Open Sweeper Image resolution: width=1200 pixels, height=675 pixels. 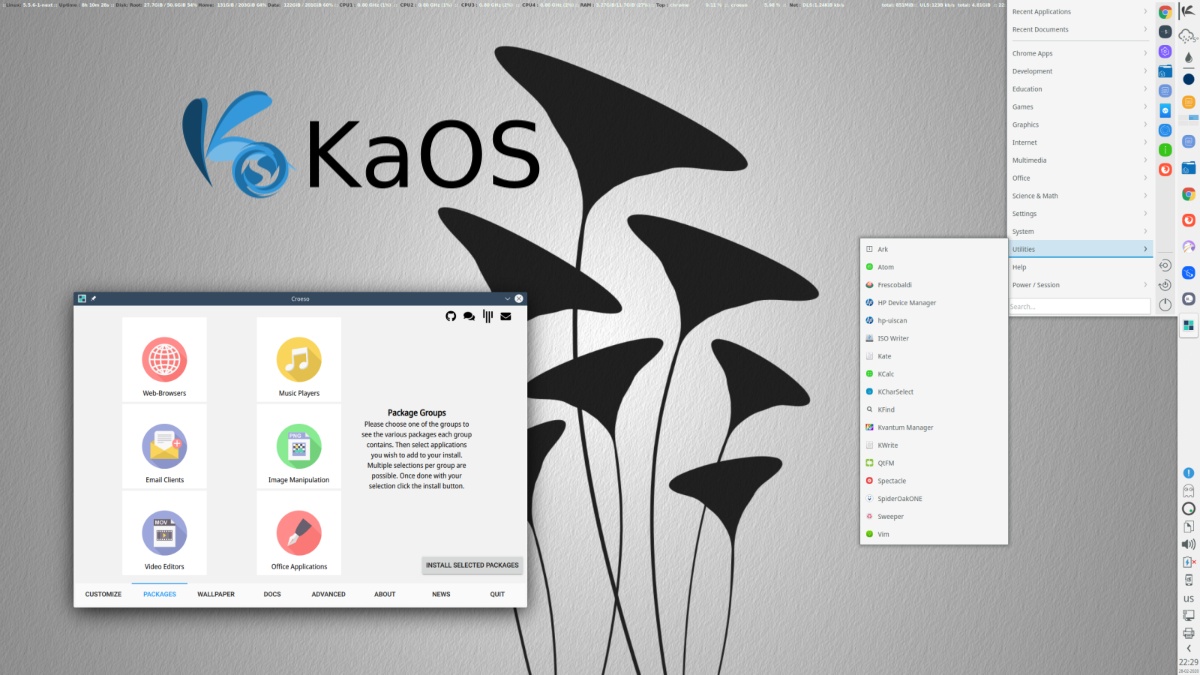[933, 517]
